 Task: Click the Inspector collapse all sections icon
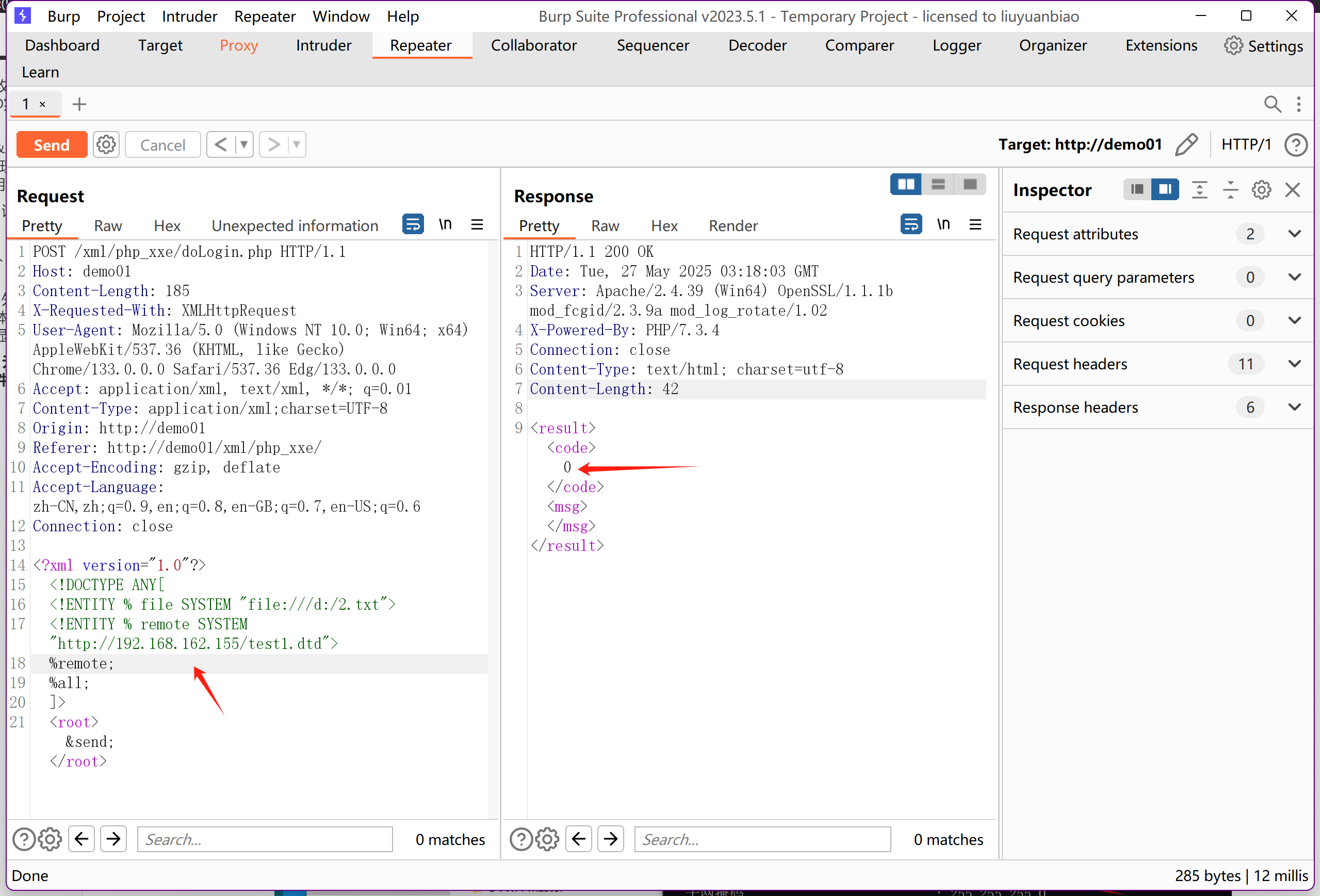click(x=1230, y=190)
